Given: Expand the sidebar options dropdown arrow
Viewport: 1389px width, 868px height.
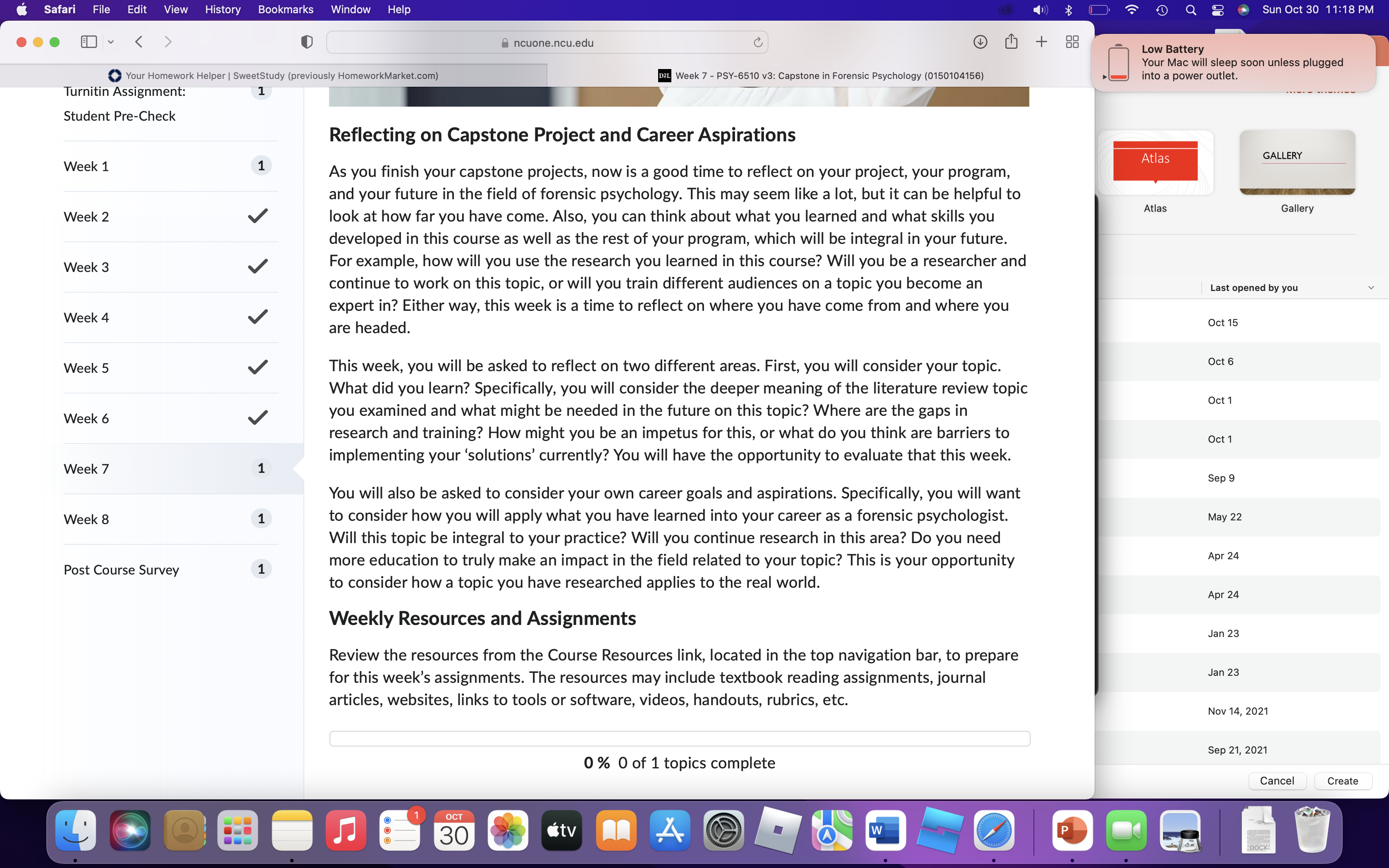Looking at the screenshot, I should tap(111, 42).
